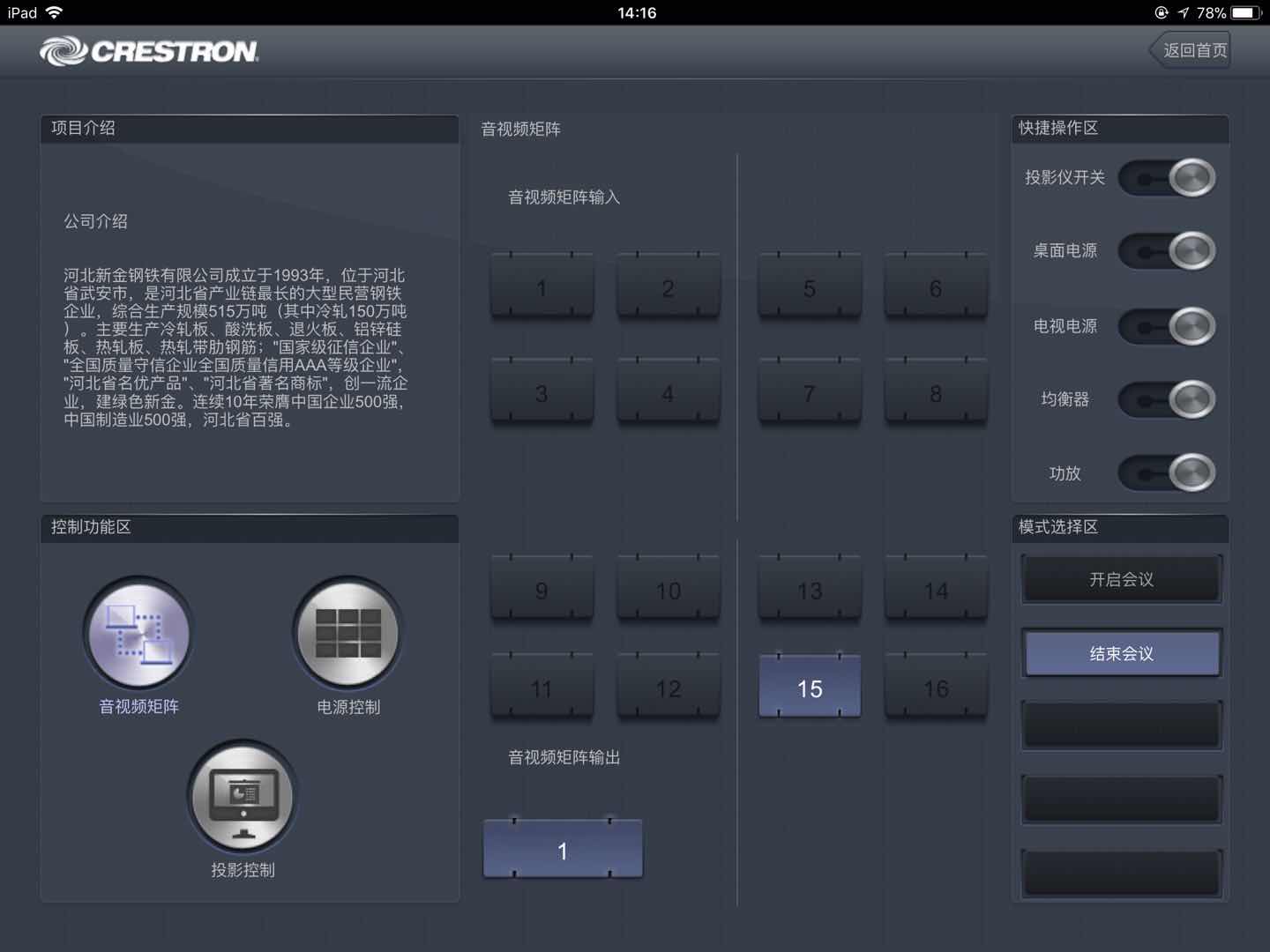Switch the 功放 amplifier toggle
Image resolution: width=1270 pixels, height=952 pixels.
coord(1167,473)
